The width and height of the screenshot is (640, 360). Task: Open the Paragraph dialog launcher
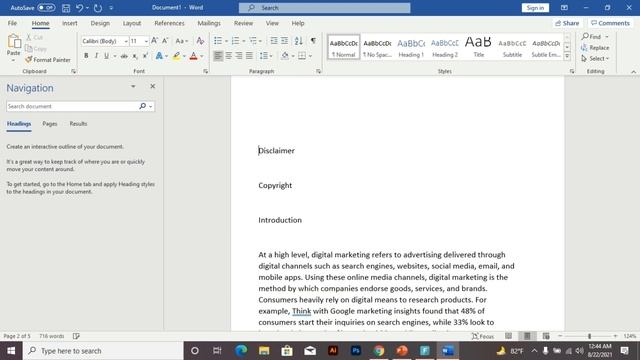[318, 71]
